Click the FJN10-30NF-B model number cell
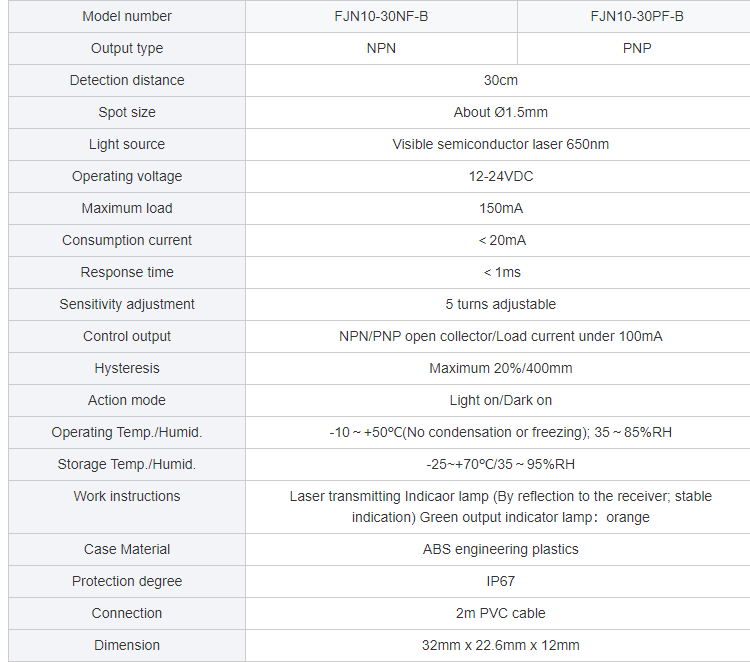Image resolution: width=750 pixels, height=662 pixels. coord(381,16)
